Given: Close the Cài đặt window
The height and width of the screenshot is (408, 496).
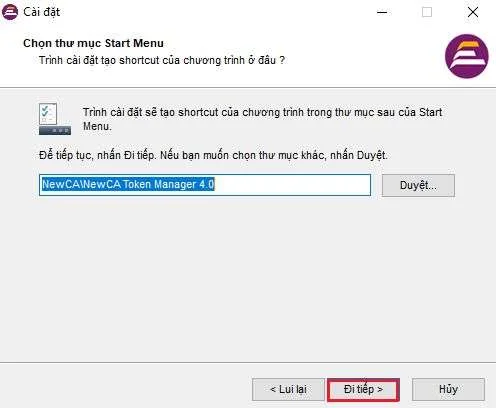Looking at the screenshot, I should pos(473,12).
